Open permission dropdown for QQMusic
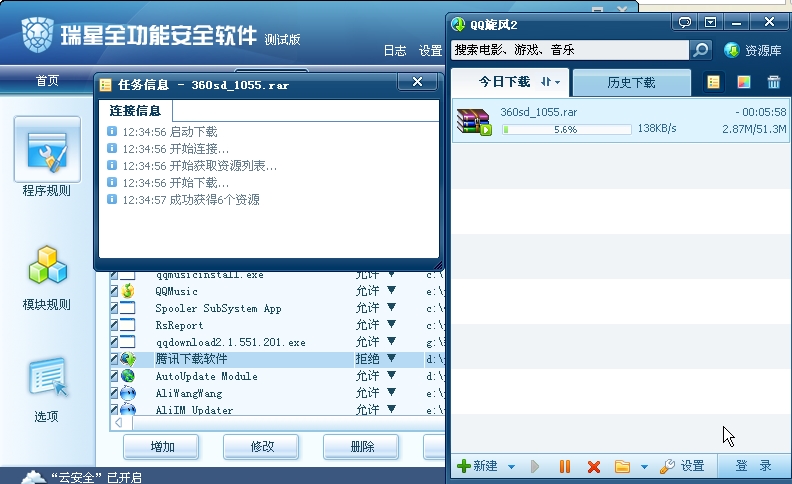This screenshot has width=792, height=484. pyautogui.click(x=391, y=290)
